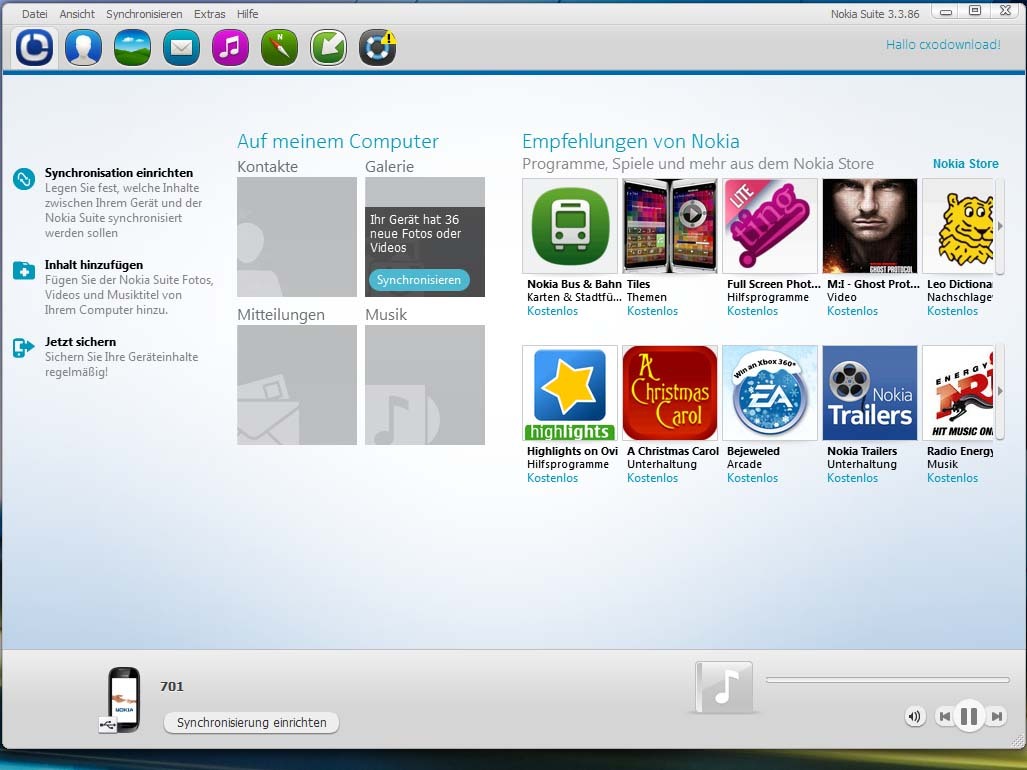The height and width of the screenshot is (770, 1027).
Task: Open the Musik tile
Action: 425,385
